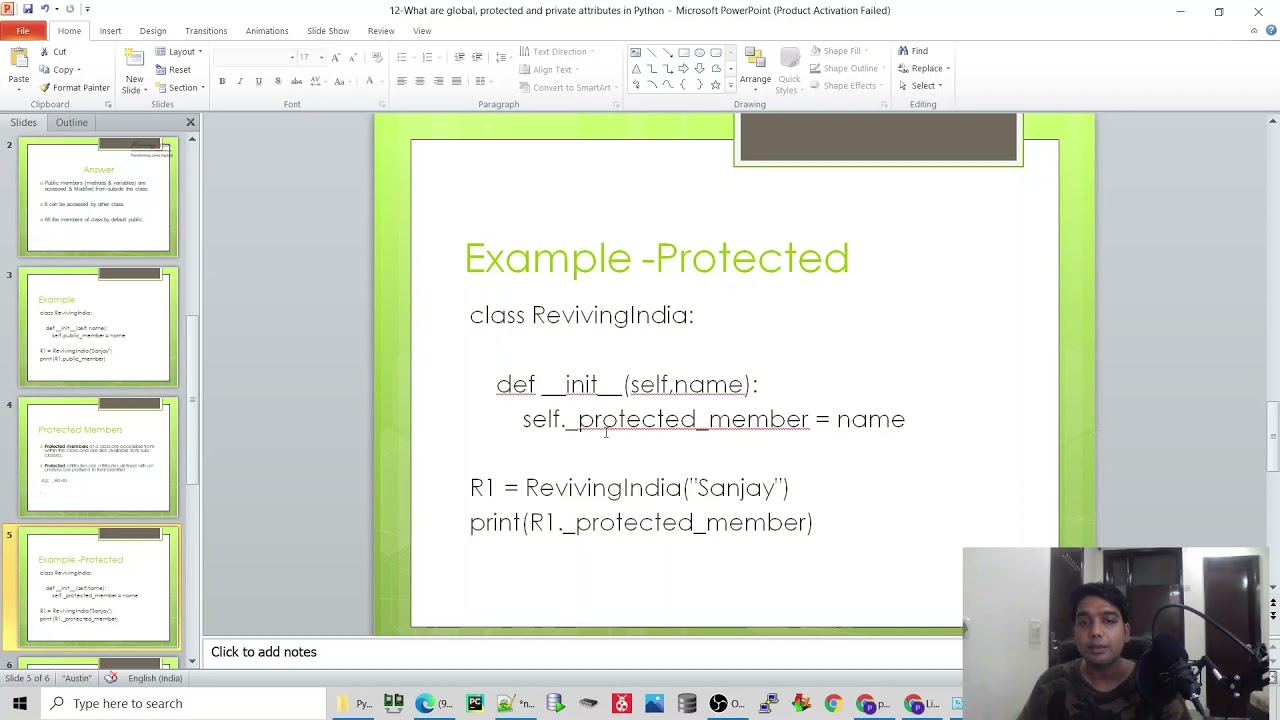This screenshot has width=1280, height=720.
Task: Toggle bold formatting
Action: pos(222,81)
